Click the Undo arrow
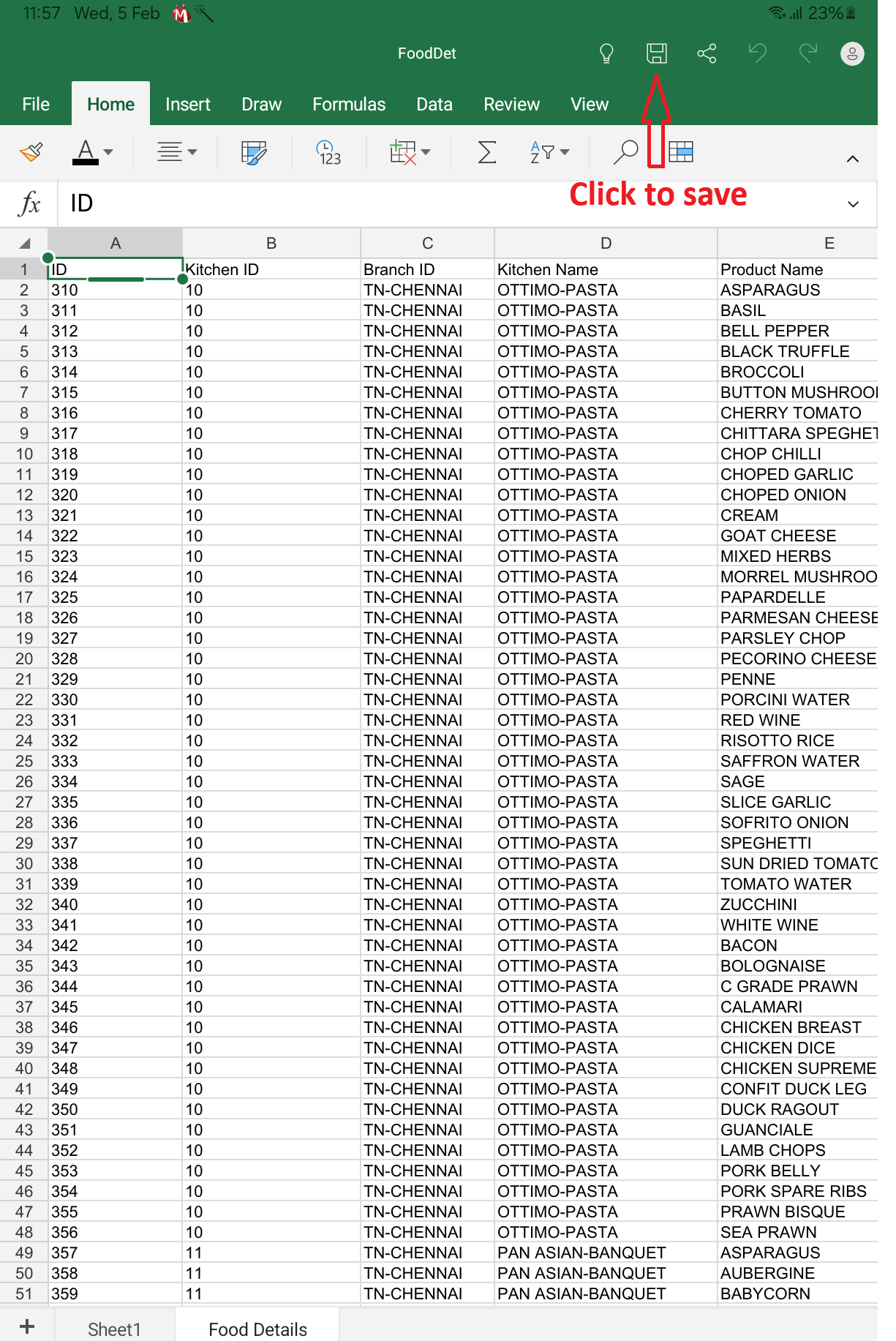This screenshot has width=896, height=1341. 757,53
